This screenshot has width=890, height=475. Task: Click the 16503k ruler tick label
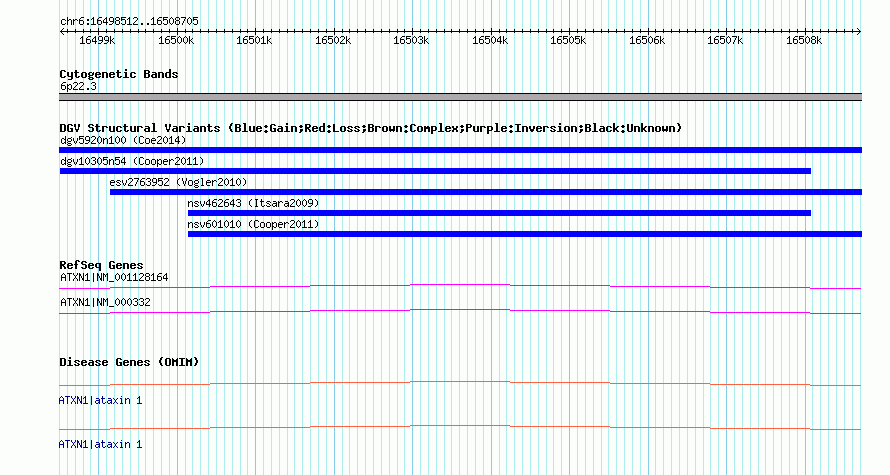pyautogui.click(x=412, y=40)
